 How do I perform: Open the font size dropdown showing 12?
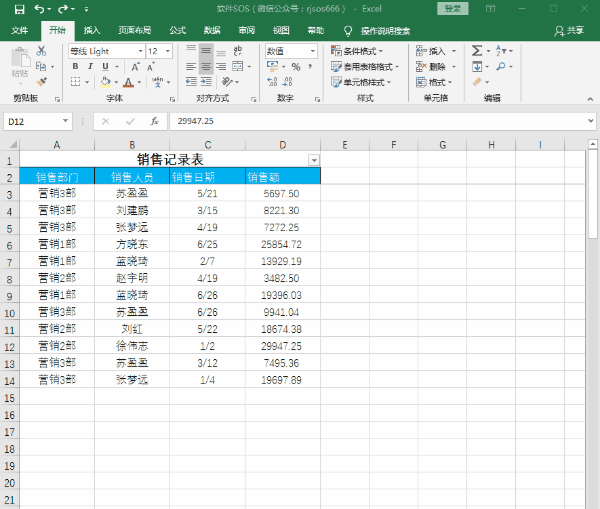[168, 51]
